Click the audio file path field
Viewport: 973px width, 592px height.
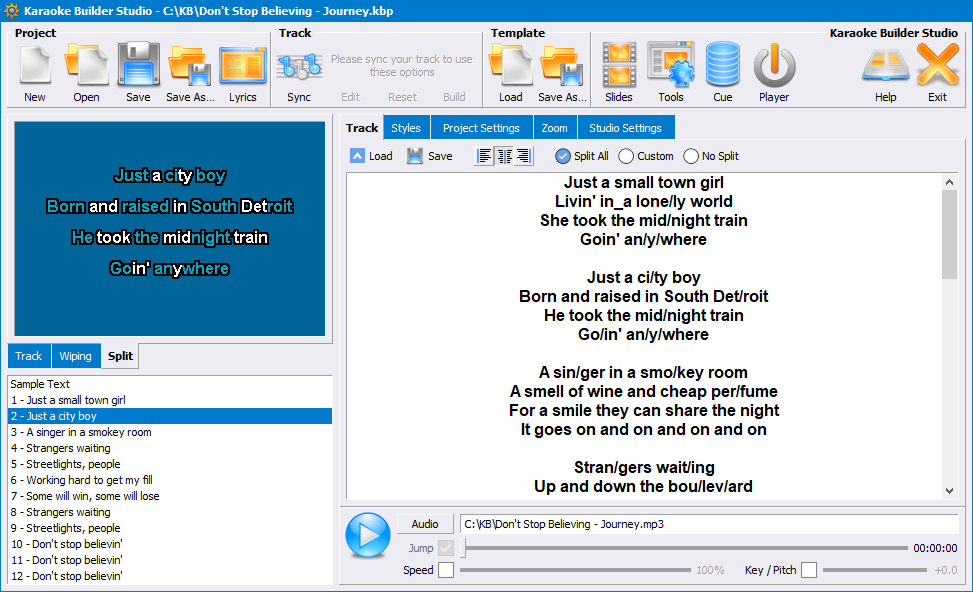(x=709, y=524)
